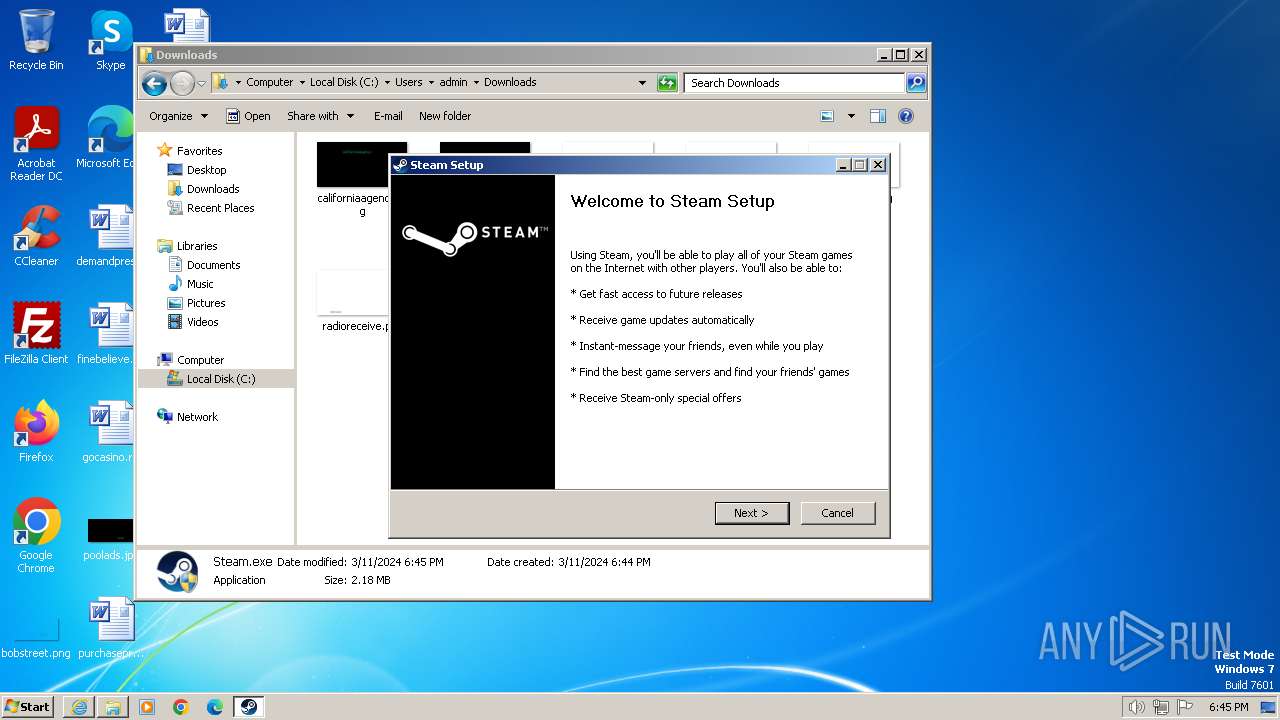Open the Organize menu

pos(178,116)
